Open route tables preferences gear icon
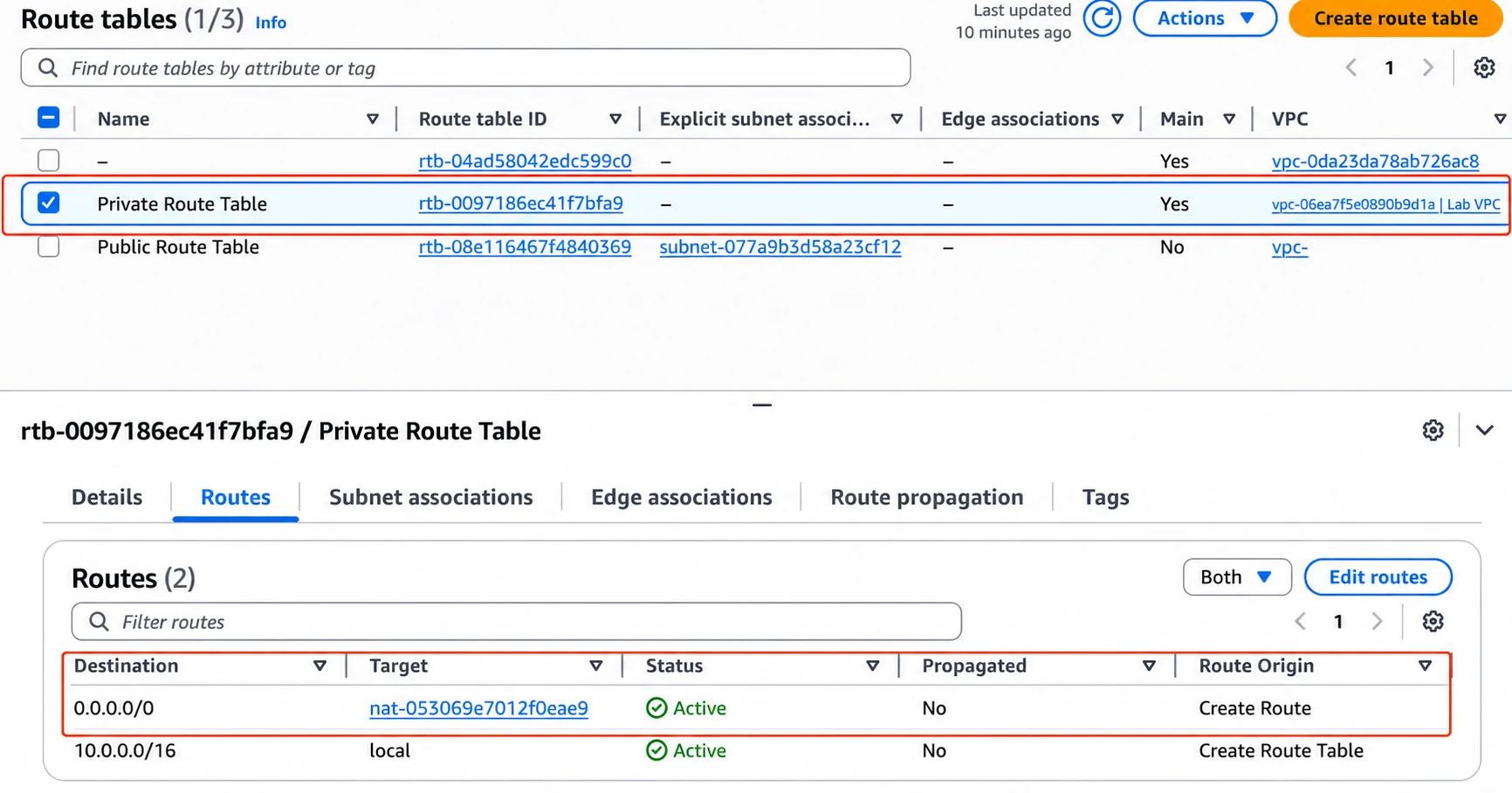This screenshot has width=1512, height=793. coord(1484,67)
